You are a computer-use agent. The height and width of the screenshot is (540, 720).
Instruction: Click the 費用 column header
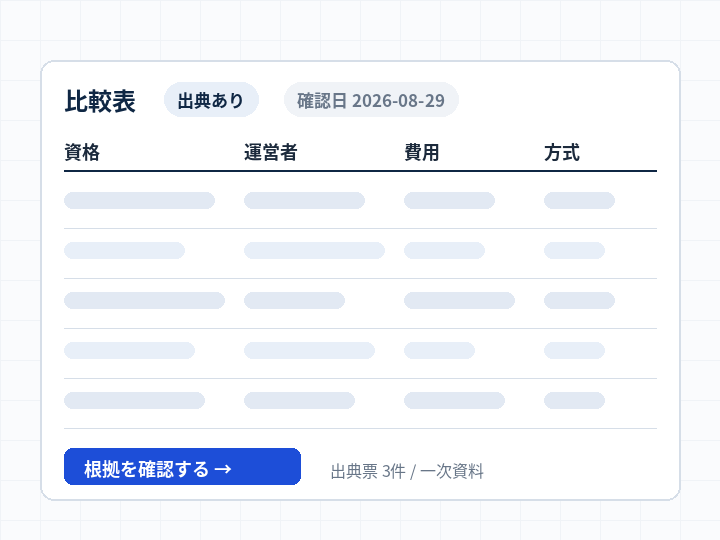pos(422,152)
